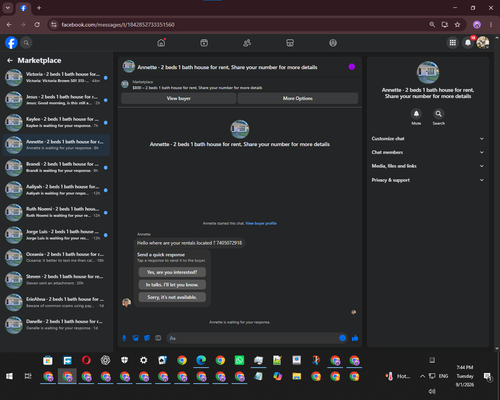The width and height of the screenshot is (500, 400).
Task: Open Kaylee's conversation in the list
Action: click(x=56, y=122)
